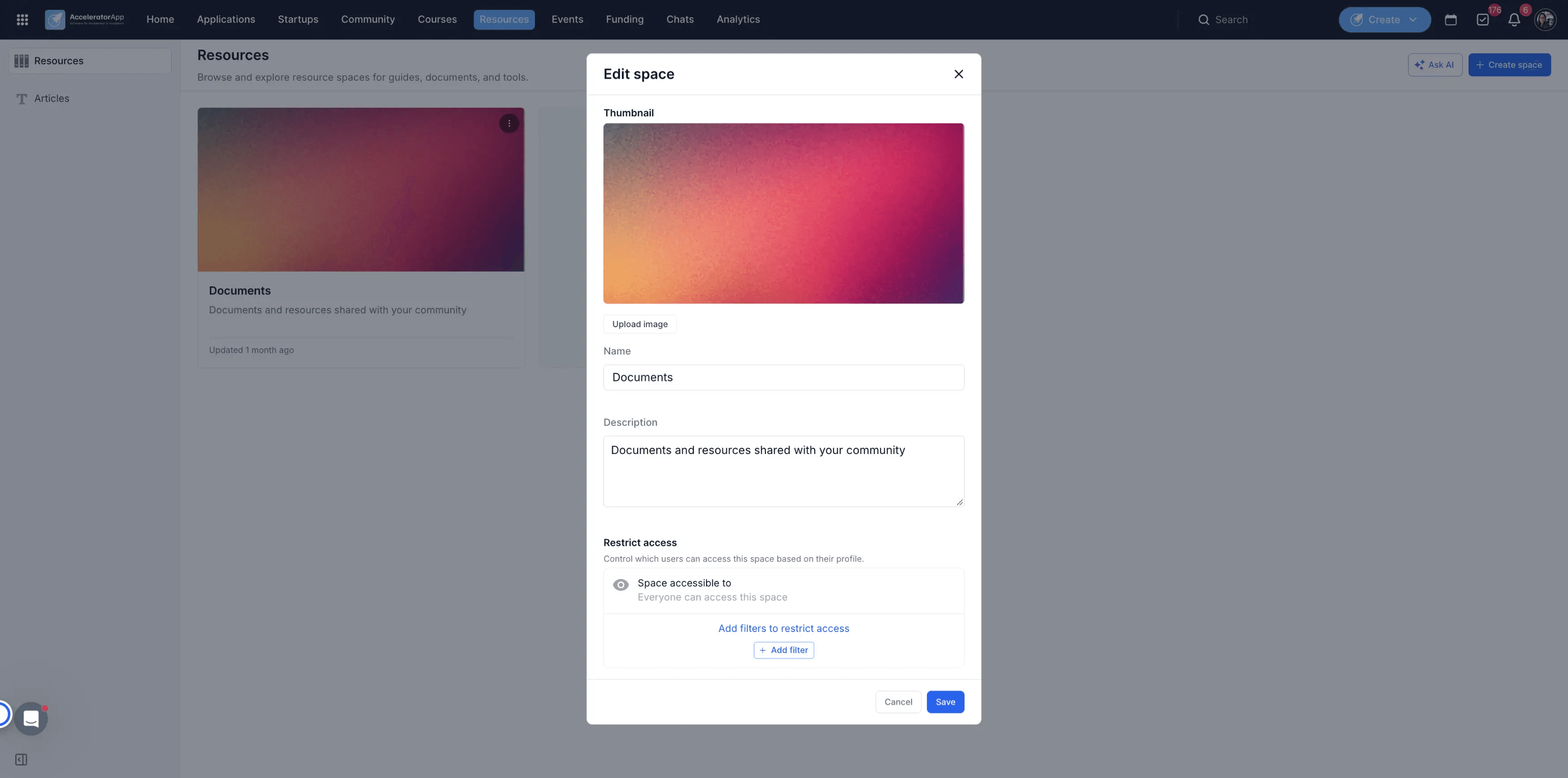Click the Create space button

1509,65
